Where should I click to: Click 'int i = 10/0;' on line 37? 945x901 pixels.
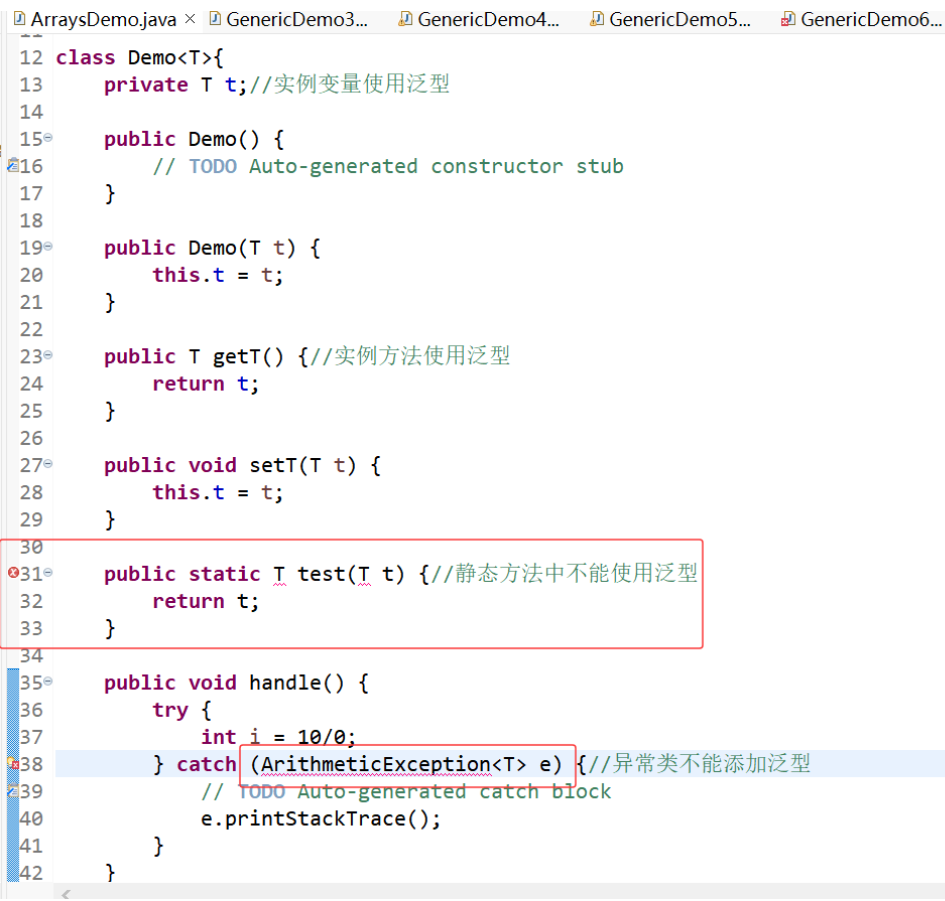point(278,737)
